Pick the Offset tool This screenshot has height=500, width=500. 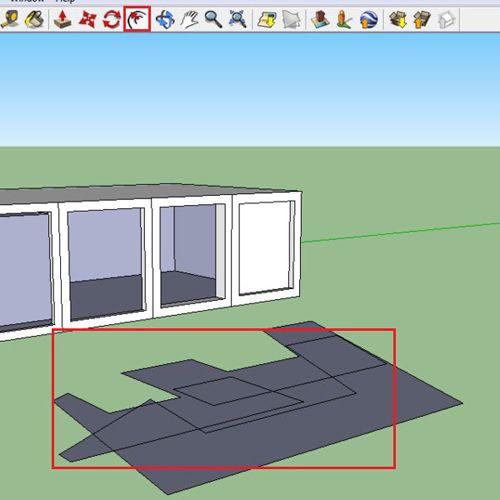[x=137, y=19]
